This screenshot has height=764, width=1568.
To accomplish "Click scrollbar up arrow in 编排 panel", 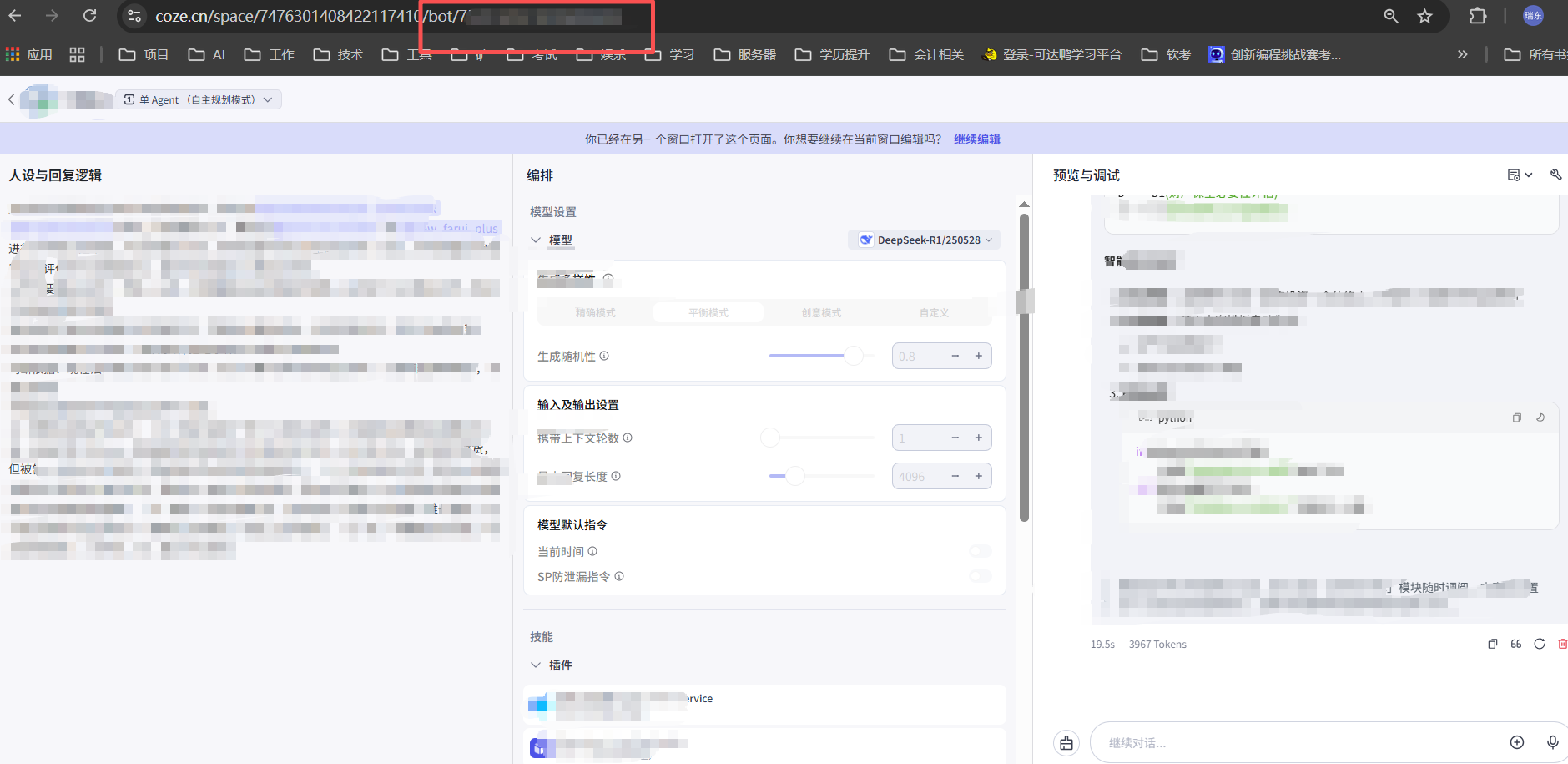I will [x=1024, y=205].
